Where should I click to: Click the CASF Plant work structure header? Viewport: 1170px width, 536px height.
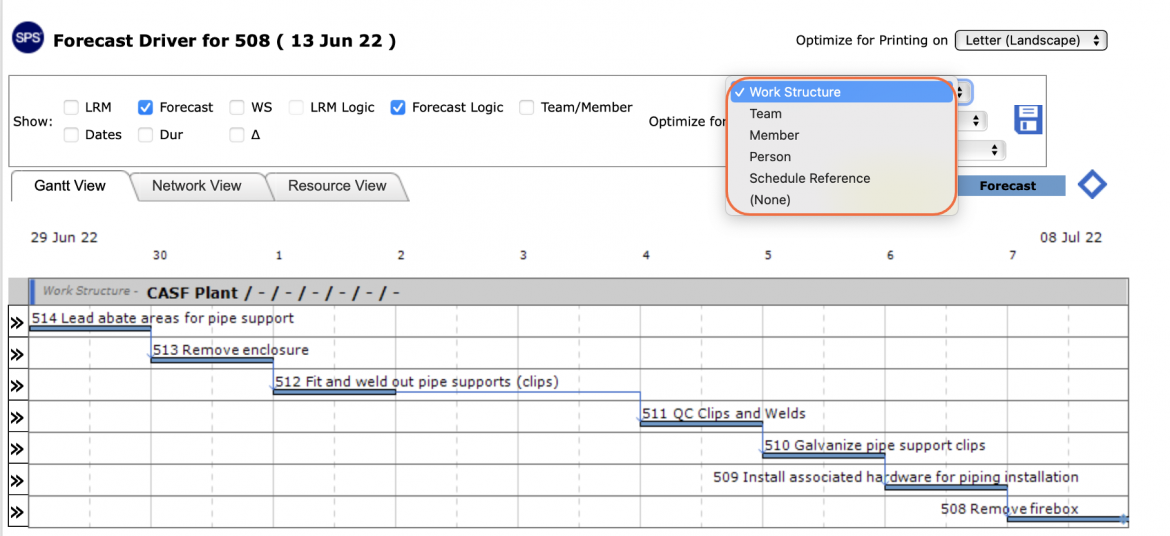click(x=578, y=292)
